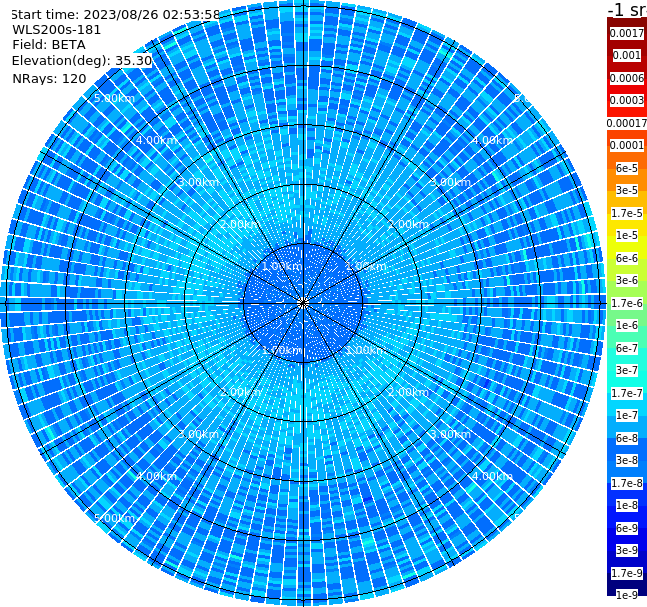This screenshot has height=607, width=647.
Task: Click the northeast 3.00km range ring label
Action: click(450, 182)
